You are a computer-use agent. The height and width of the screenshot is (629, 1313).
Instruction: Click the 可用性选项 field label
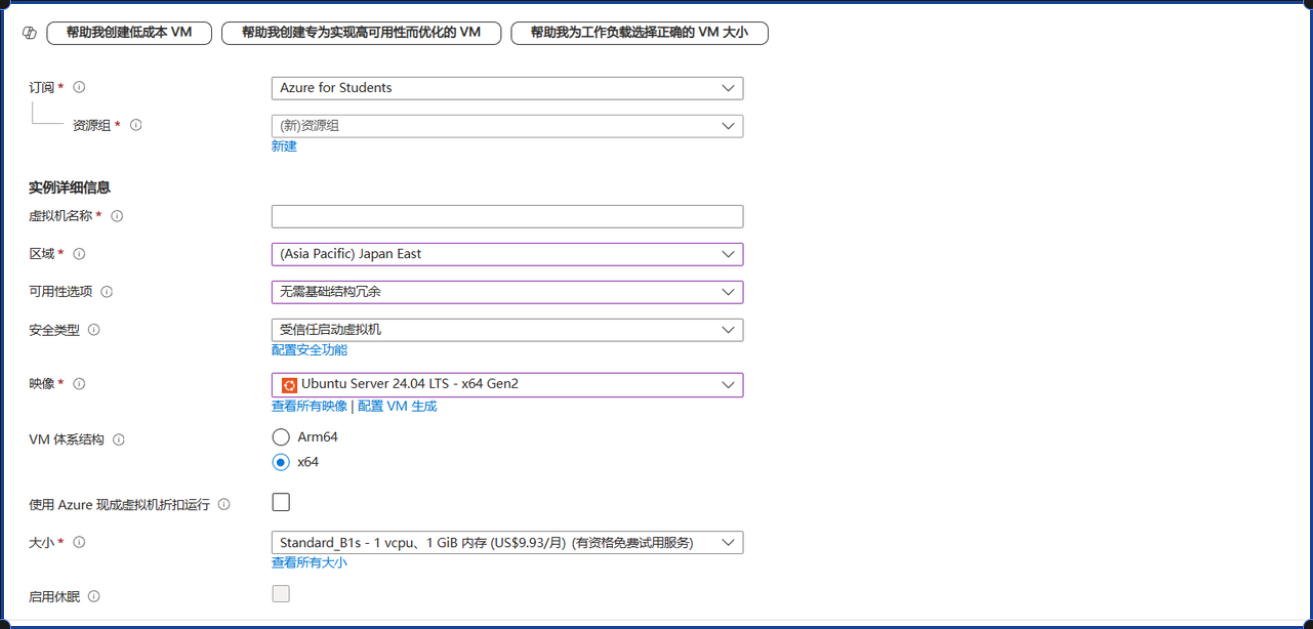coord(61,292)
